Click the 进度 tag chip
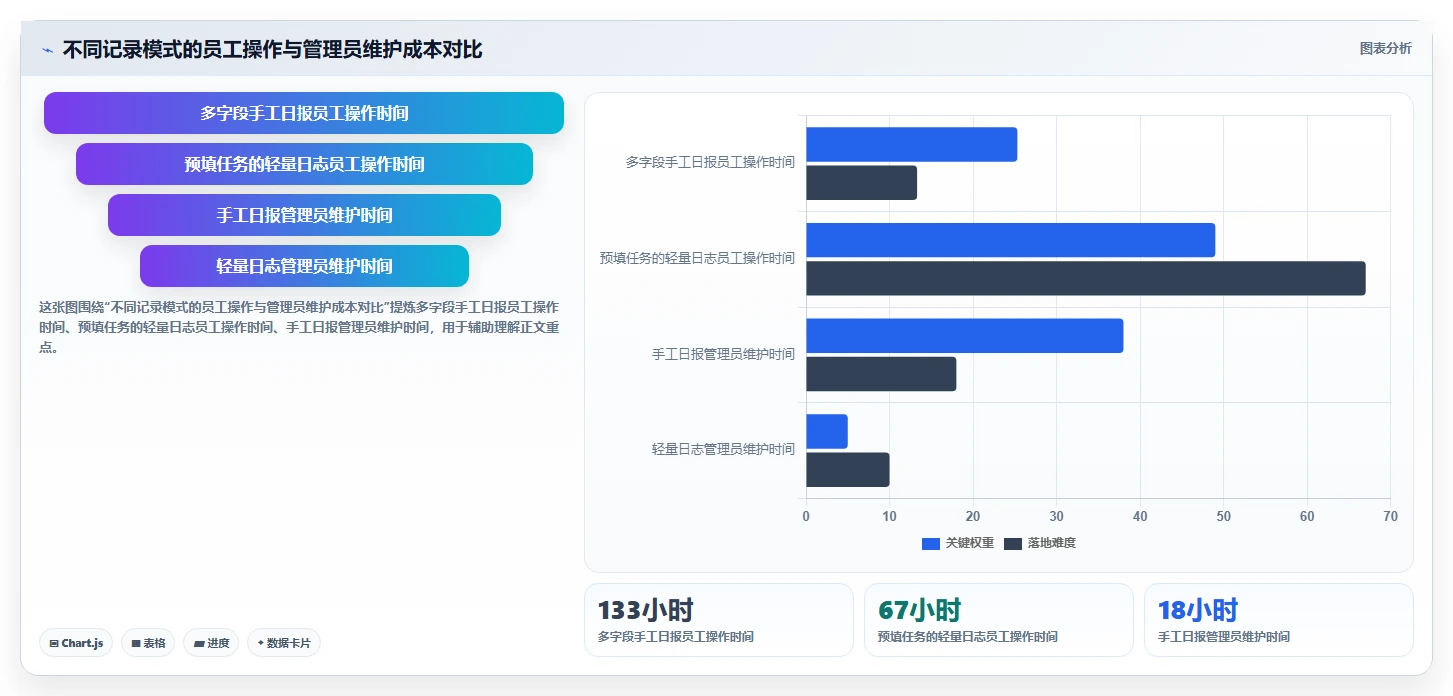Viewport: 1453px width, 696px height. [x=211, y=643]
